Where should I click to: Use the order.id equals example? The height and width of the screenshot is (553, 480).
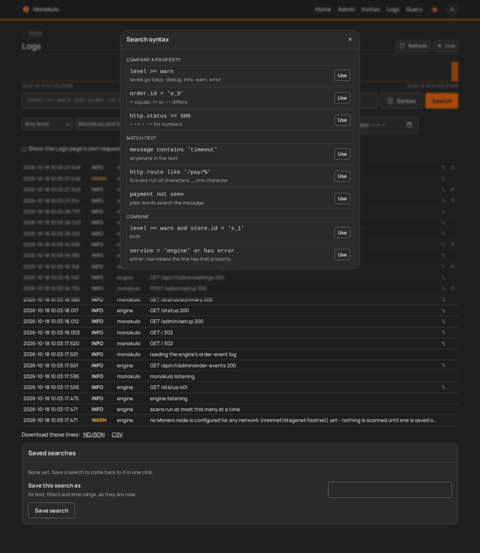[342, 98]
